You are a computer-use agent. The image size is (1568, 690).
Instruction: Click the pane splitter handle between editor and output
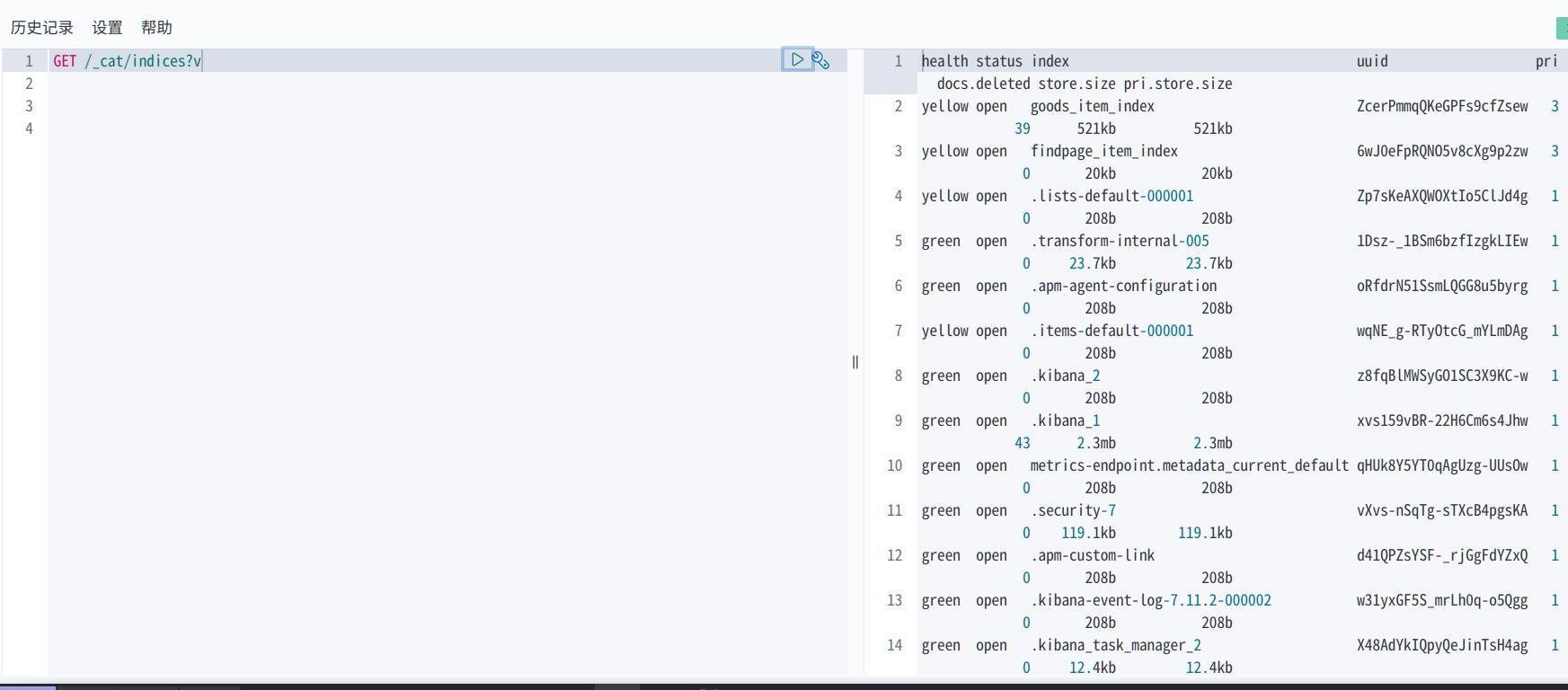[x=855, y=362]
